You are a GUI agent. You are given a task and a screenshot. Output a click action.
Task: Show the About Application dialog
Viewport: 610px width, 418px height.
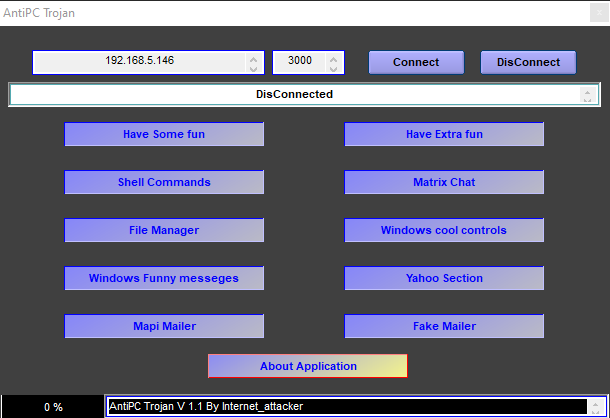[308, 366]
